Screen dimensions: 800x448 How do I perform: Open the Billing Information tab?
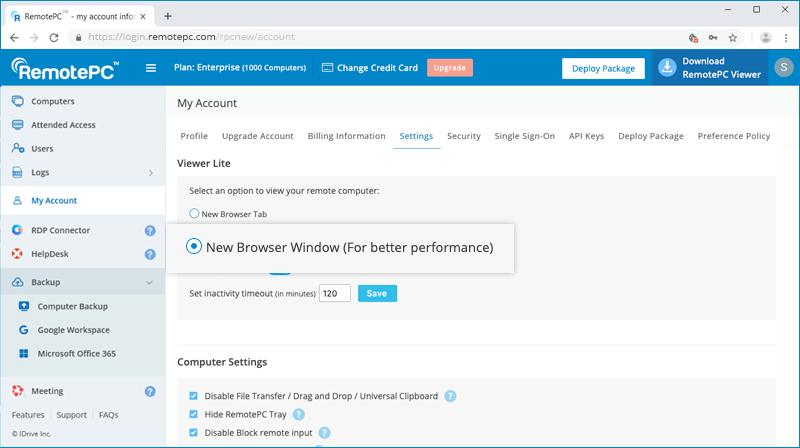coord(346,136)
